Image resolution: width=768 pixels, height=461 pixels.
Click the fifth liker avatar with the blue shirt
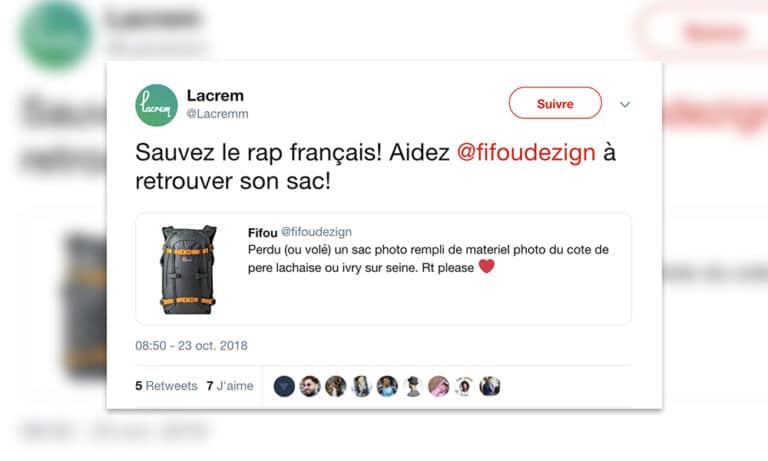click(x=387, y=387)
